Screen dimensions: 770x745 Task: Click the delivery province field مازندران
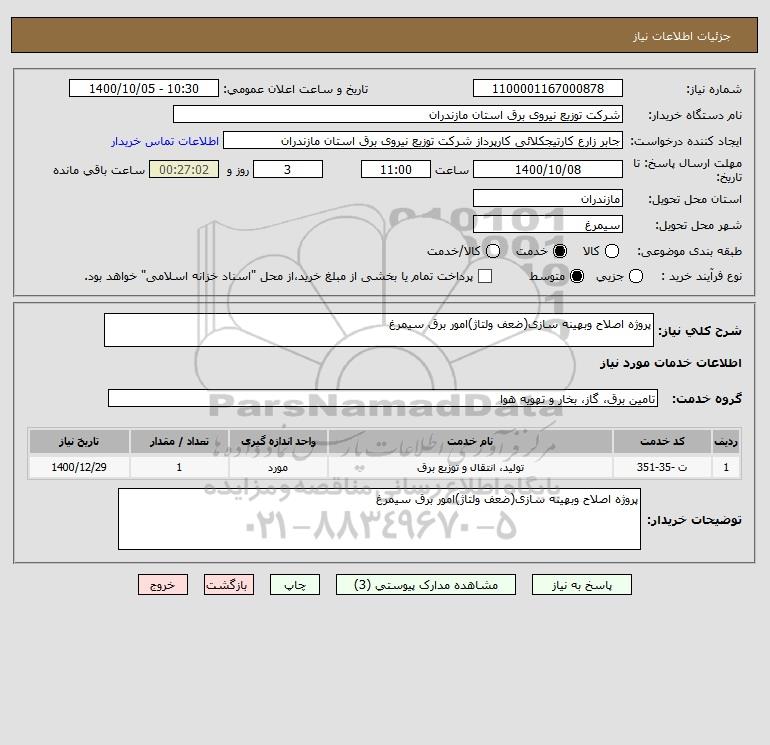click(548, 198)
